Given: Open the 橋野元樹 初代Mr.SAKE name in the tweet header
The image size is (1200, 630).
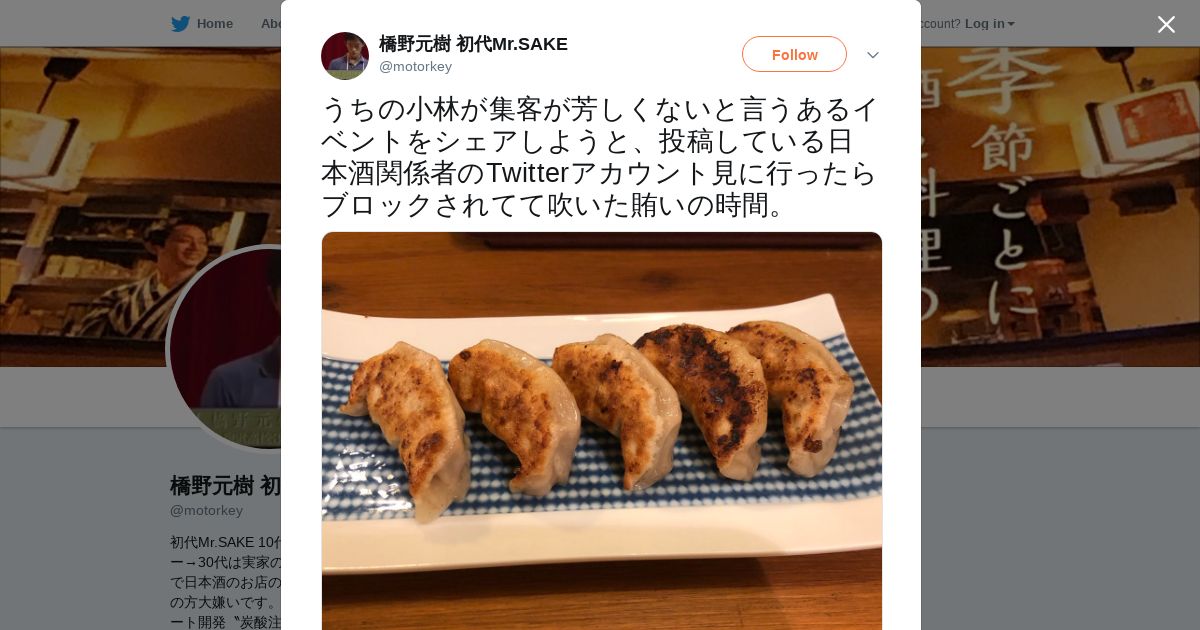Looking at the screenshot, I should point(473,44).
